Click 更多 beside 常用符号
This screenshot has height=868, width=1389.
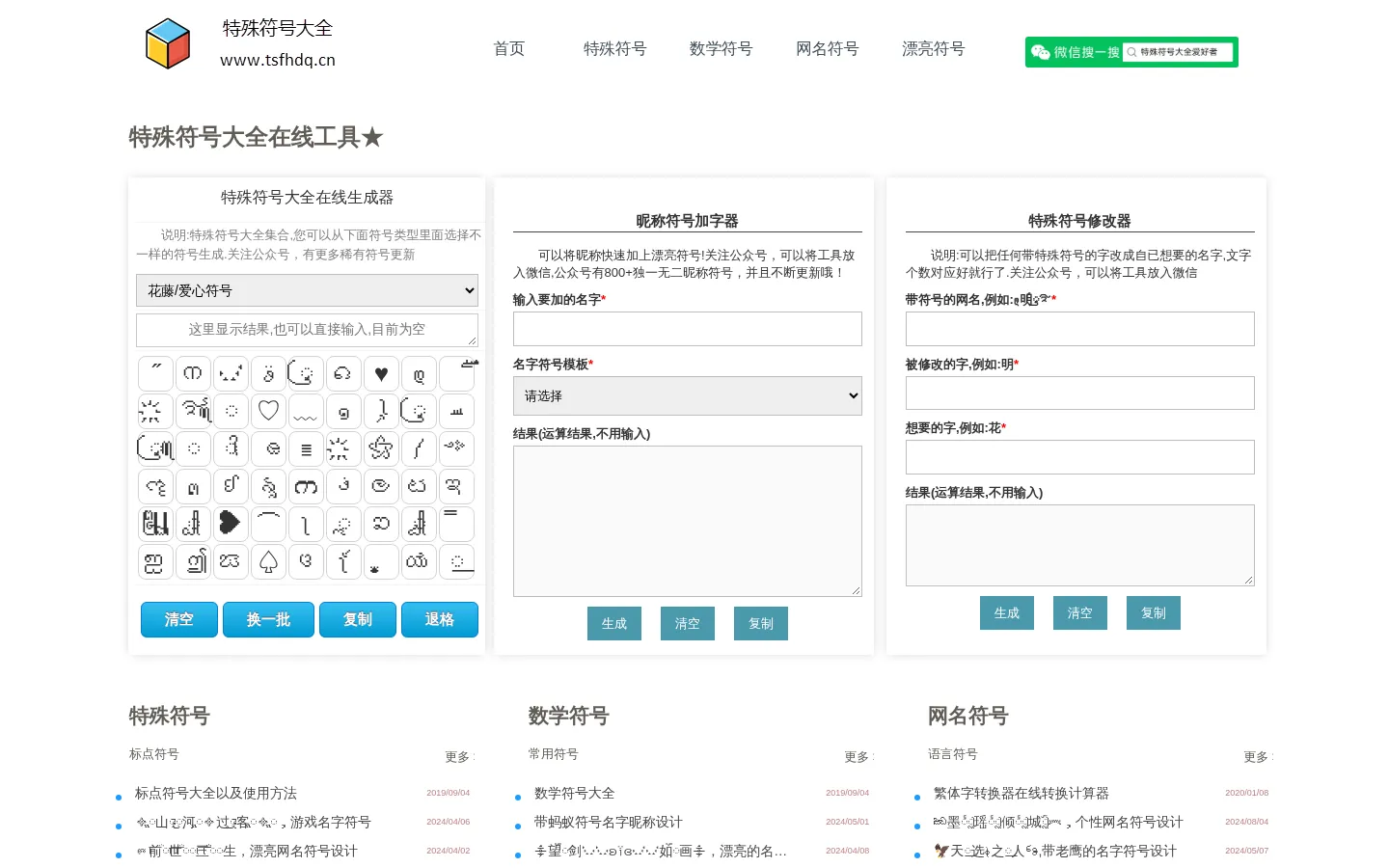857,757
